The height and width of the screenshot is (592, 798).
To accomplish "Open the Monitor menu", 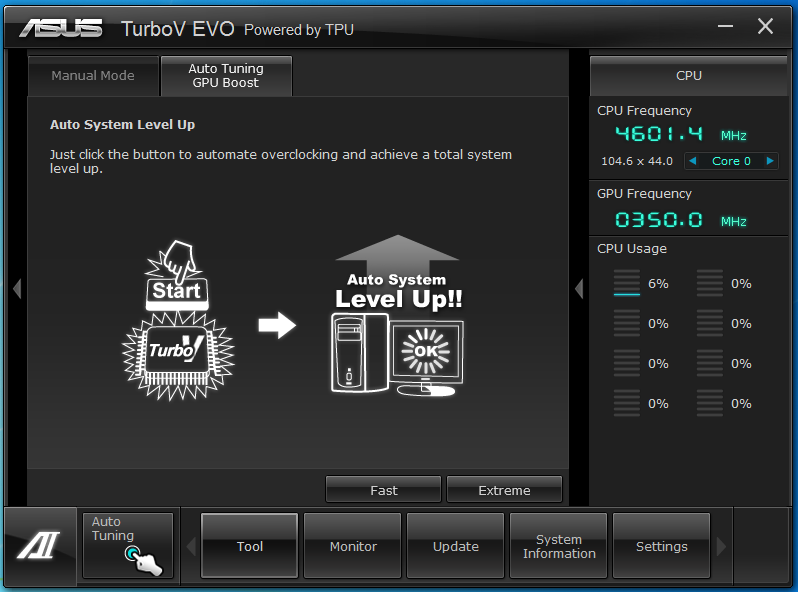I will coord(353,546).
